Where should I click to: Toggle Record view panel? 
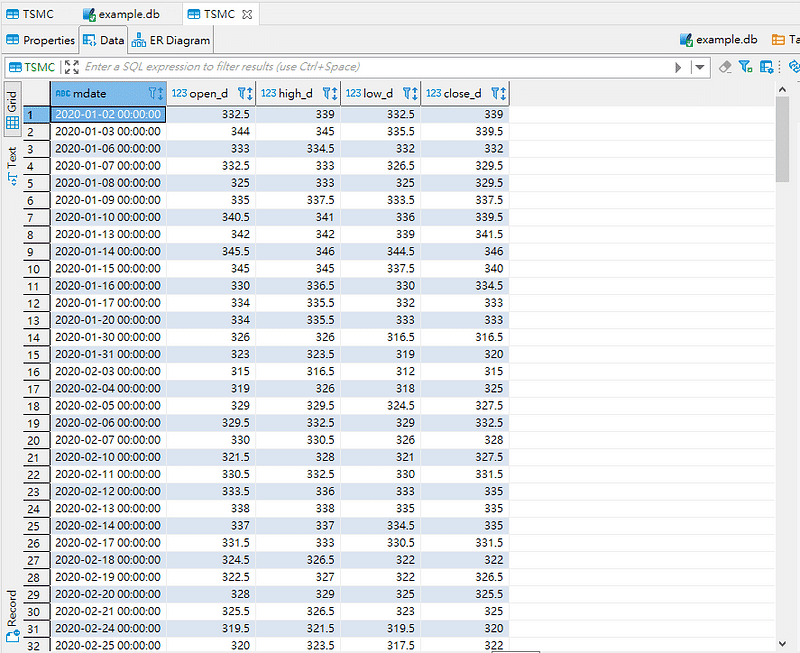coord(12,612)
